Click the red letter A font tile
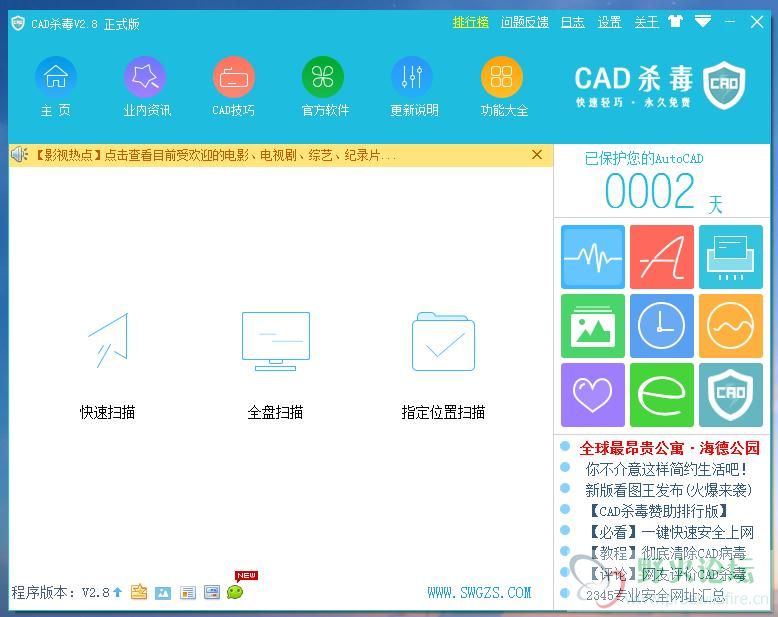The height and width of the screenshot is (617, 778). 662,257
